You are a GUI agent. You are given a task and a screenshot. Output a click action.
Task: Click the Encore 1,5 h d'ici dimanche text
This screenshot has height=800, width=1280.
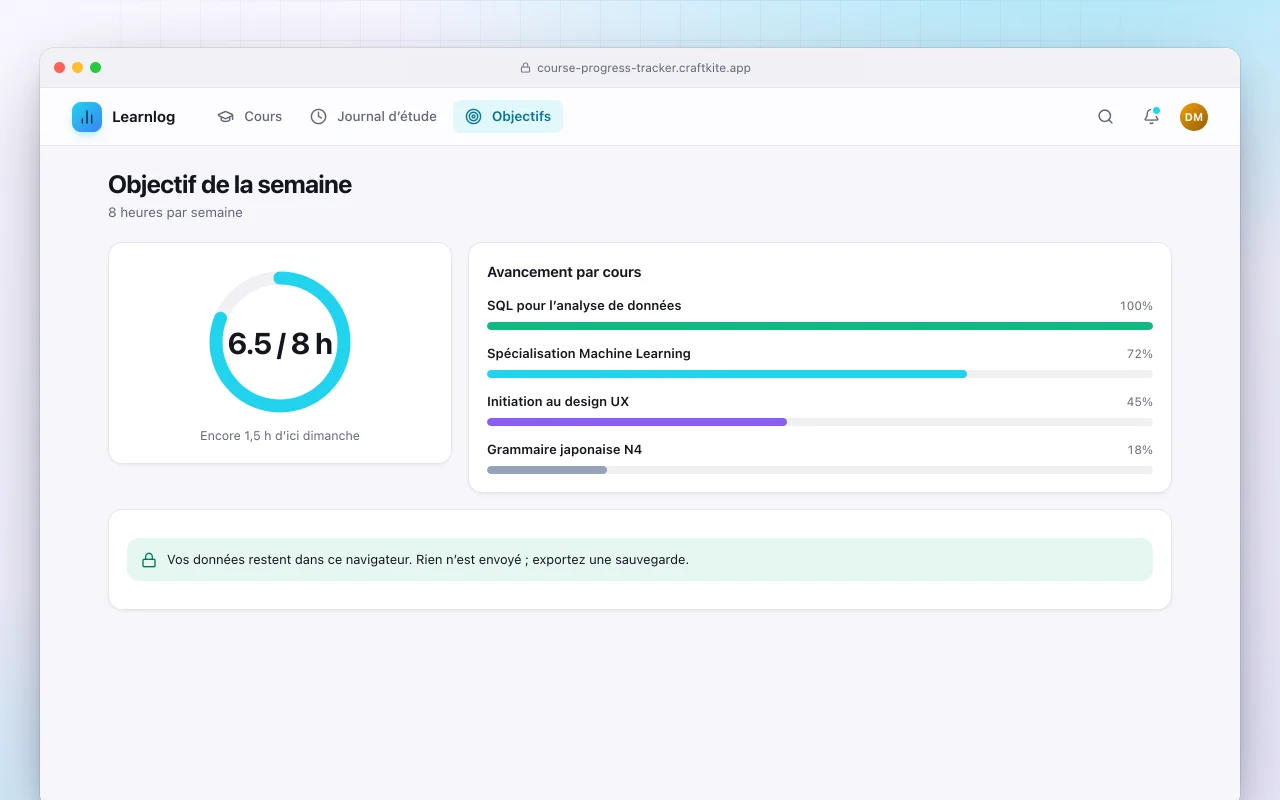coord(280,436)
